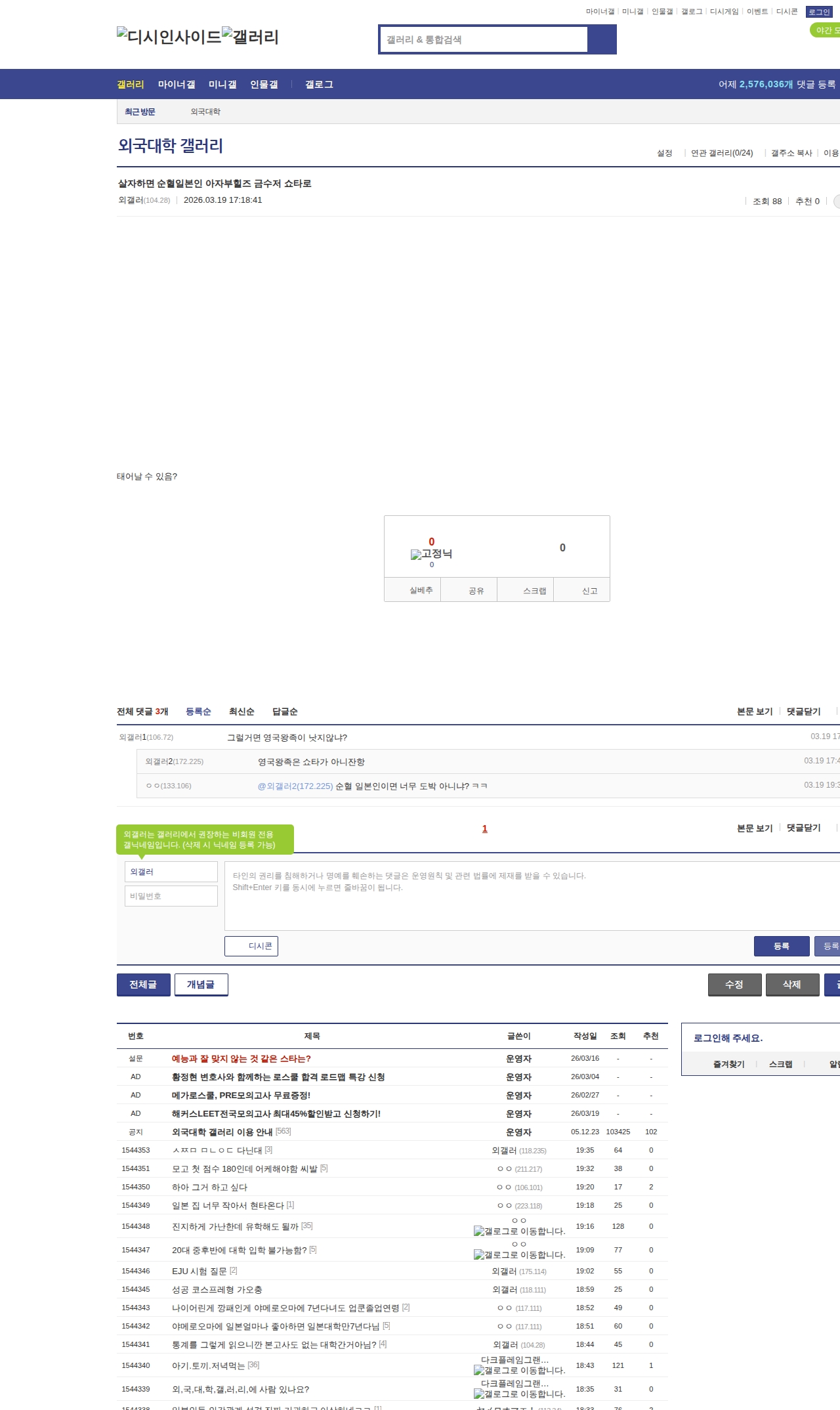Viewport: 840px width, 1410px height.
Task: Click the 실베추 button under the vote box
Action: tap(413, 590)
